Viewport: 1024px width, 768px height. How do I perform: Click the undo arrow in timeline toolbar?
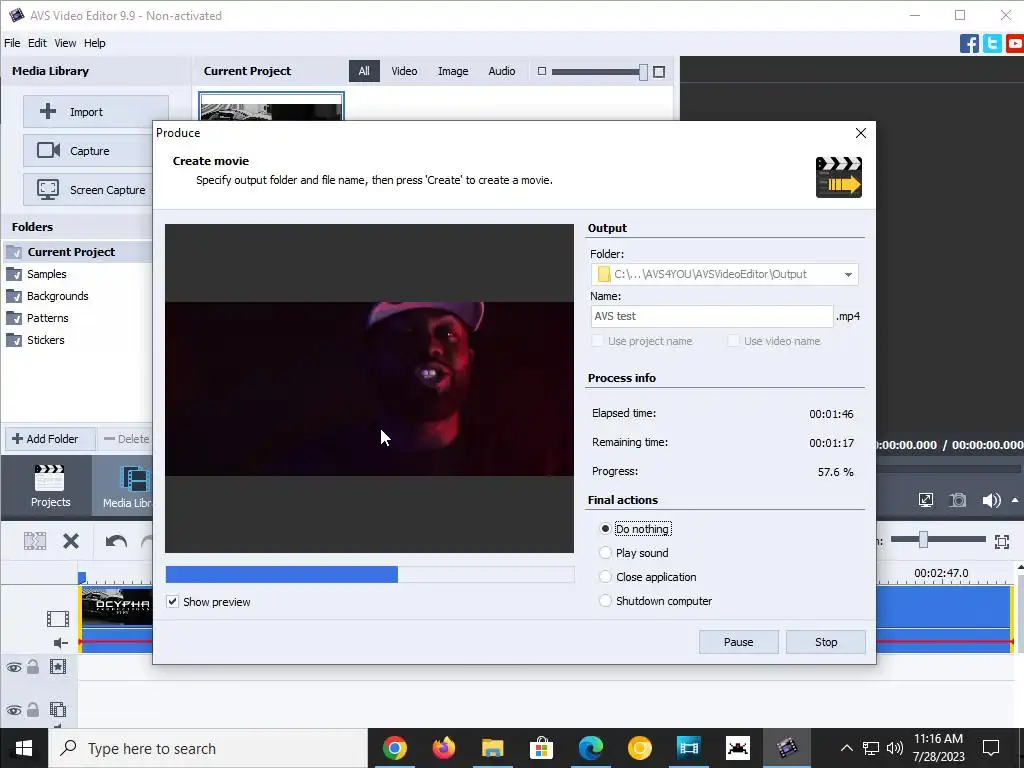116,541
